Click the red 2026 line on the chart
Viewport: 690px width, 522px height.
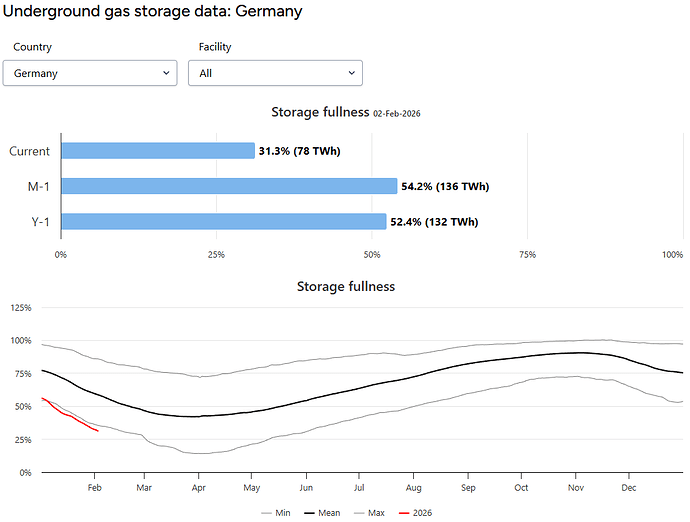tap(72, 416)
